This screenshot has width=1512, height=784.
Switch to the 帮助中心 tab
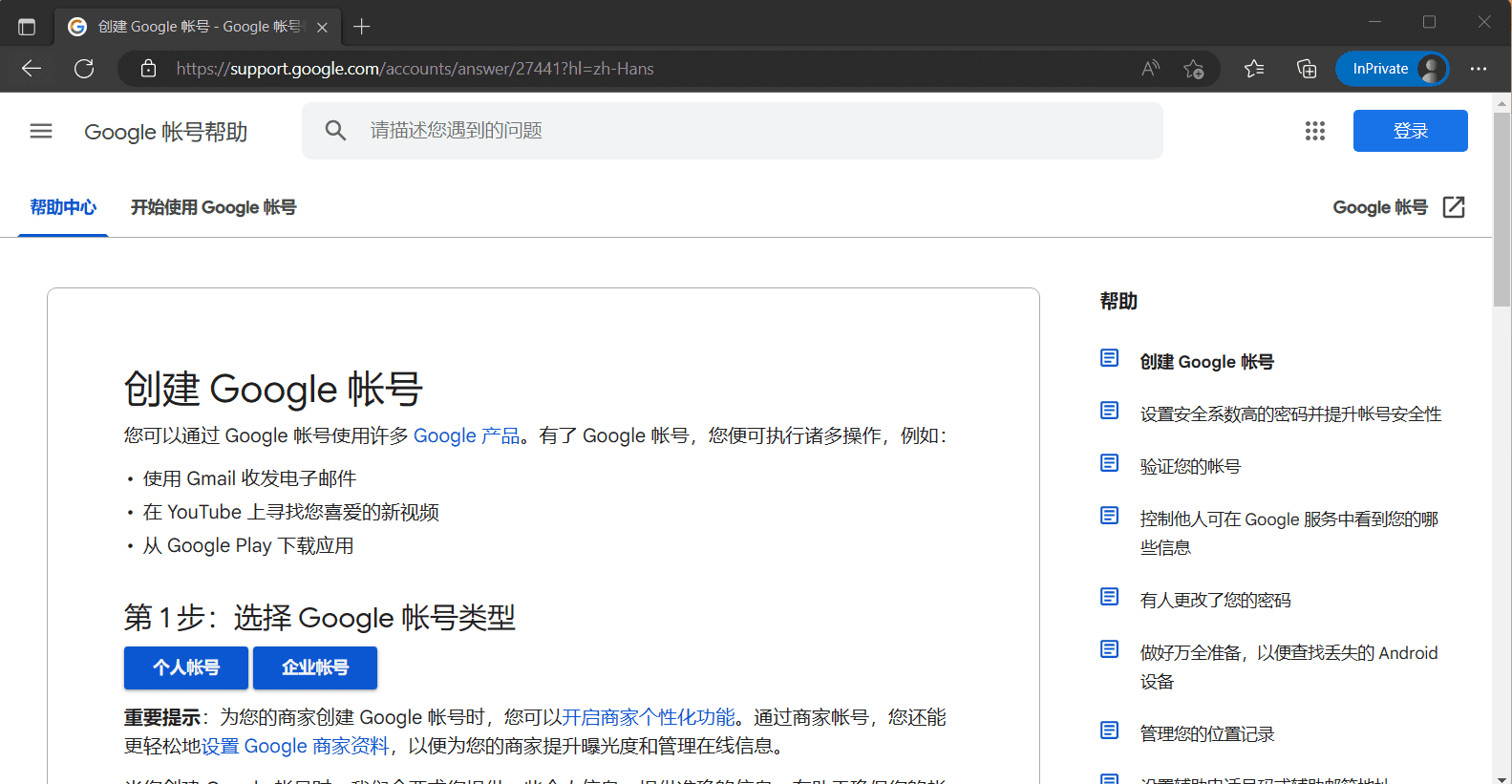tap(63, 207)
